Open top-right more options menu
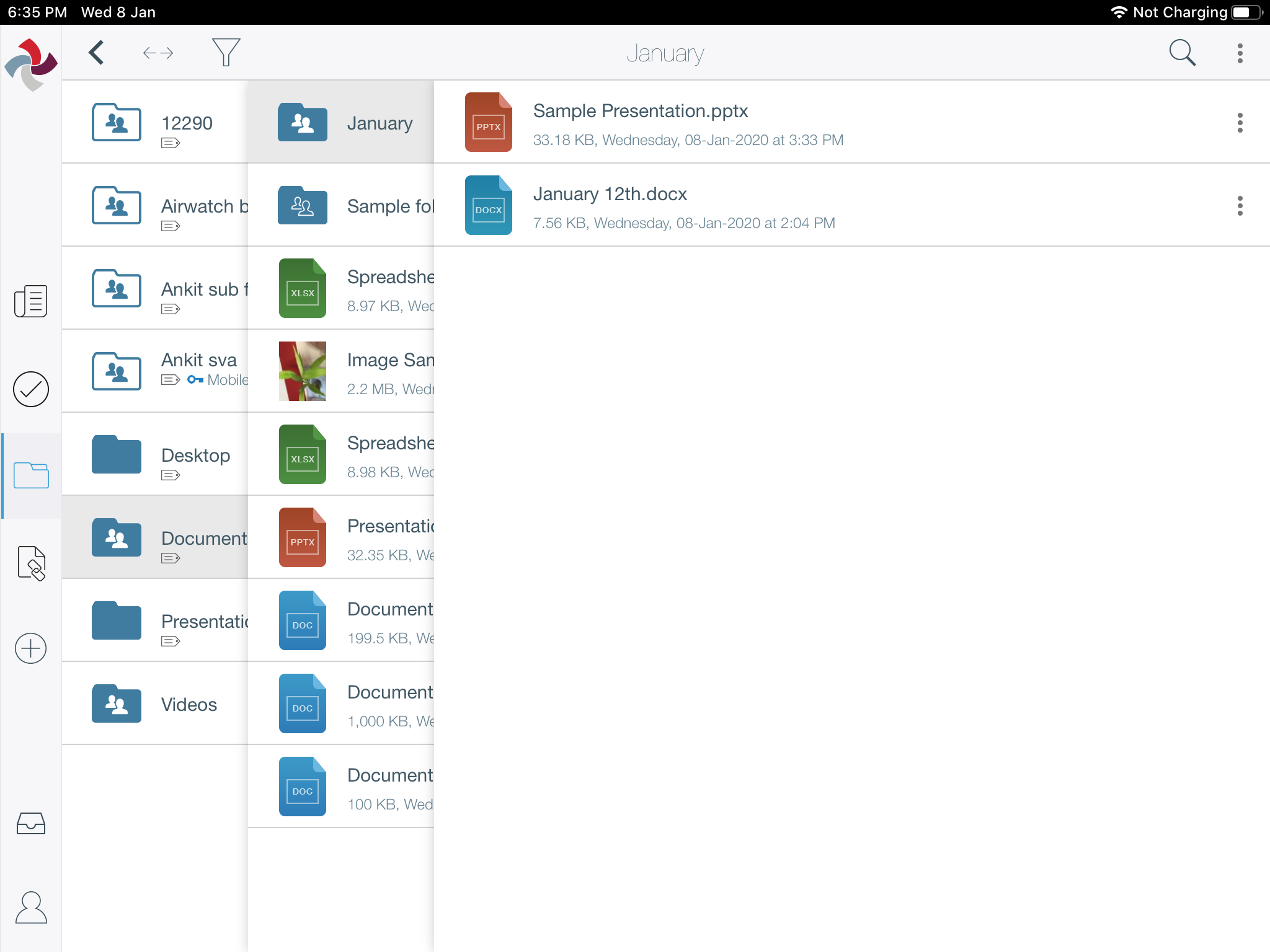This screenshot has width=1270, height=952. point(1240,53)
